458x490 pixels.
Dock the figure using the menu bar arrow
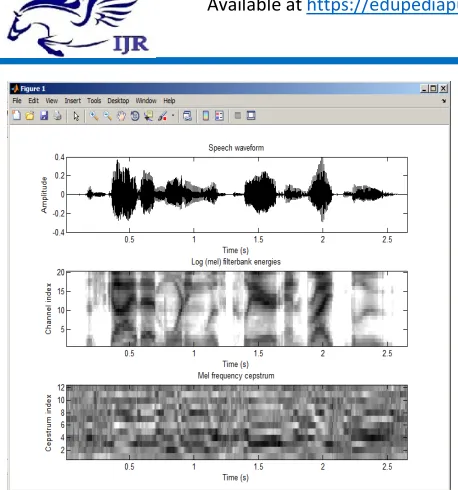tap(444, 101)
